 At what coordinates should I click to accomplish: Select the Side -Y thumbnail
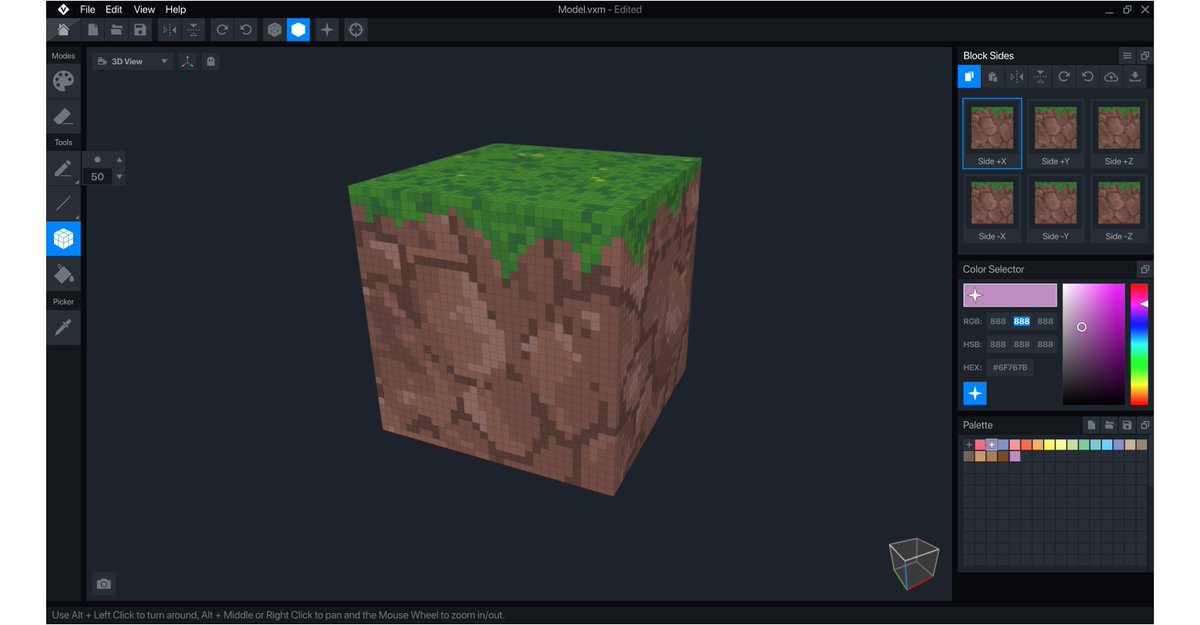(x=1056, y=209)
